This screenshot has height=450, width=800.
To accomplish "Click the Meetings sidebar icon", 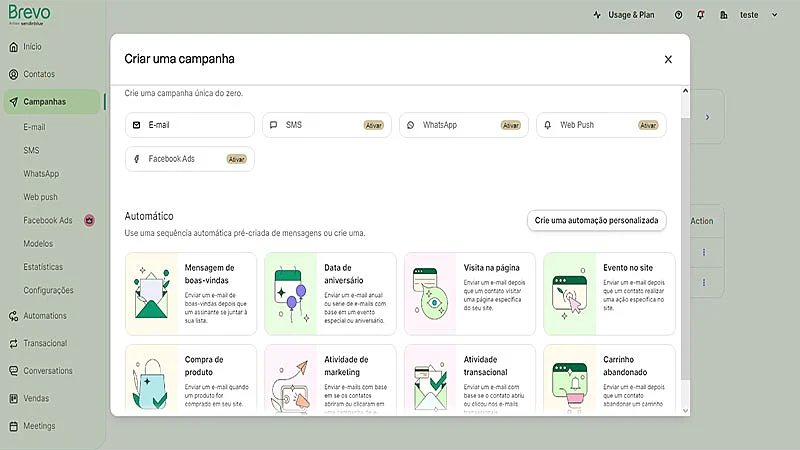I will click(13, 426).
